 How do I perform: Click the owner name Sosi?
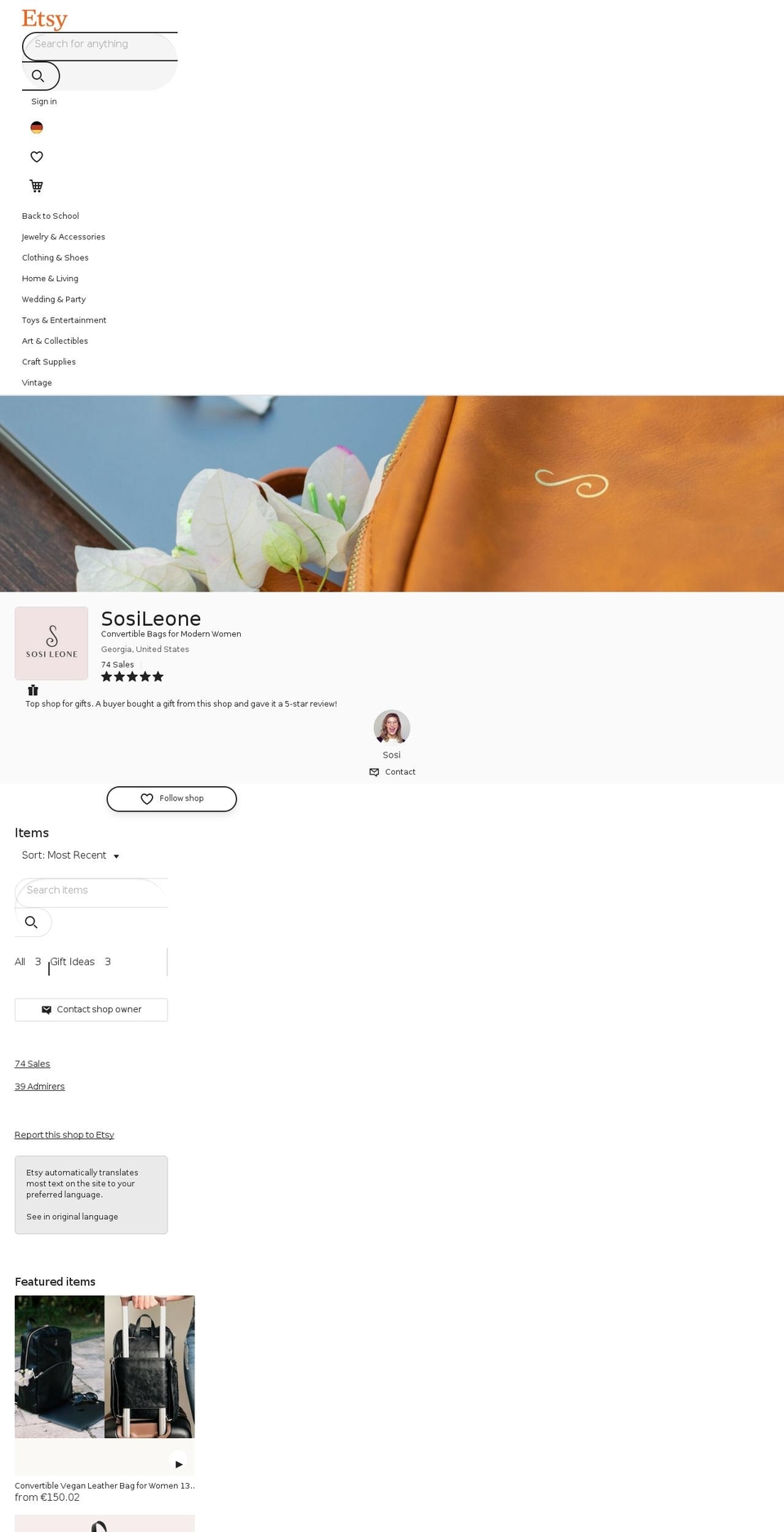tap(392, 755)
